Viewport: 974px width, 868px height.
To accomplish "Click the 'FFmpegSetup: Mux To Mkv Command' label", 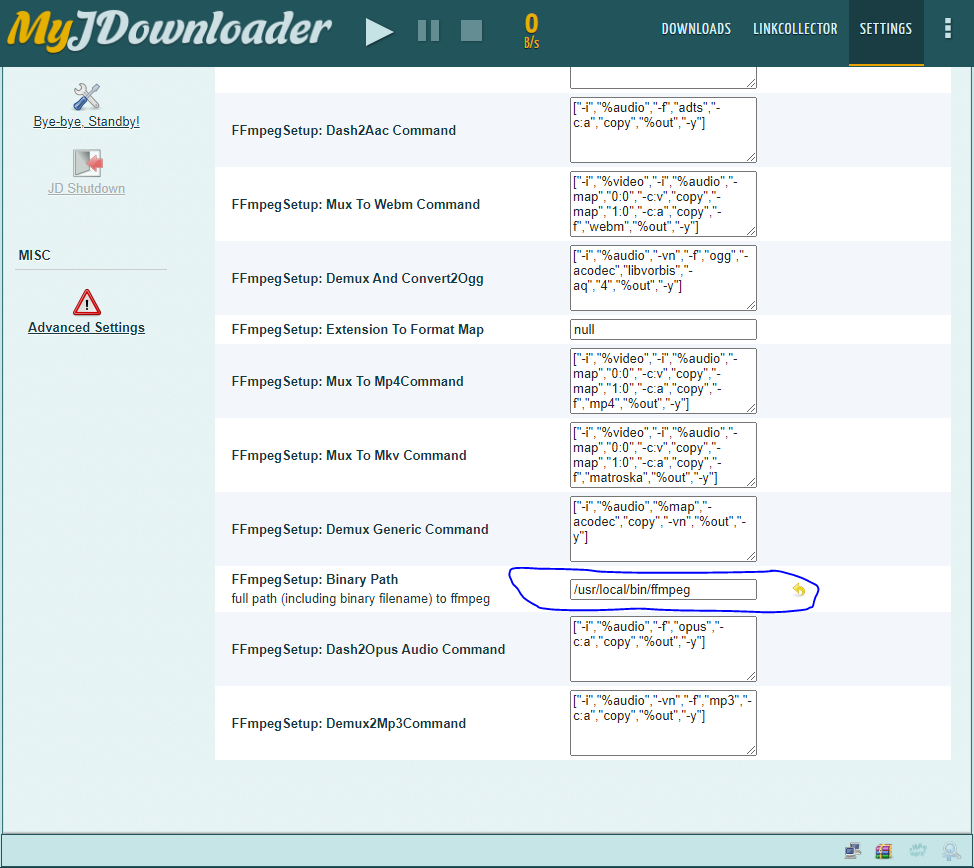I will (x=349, y=455).
